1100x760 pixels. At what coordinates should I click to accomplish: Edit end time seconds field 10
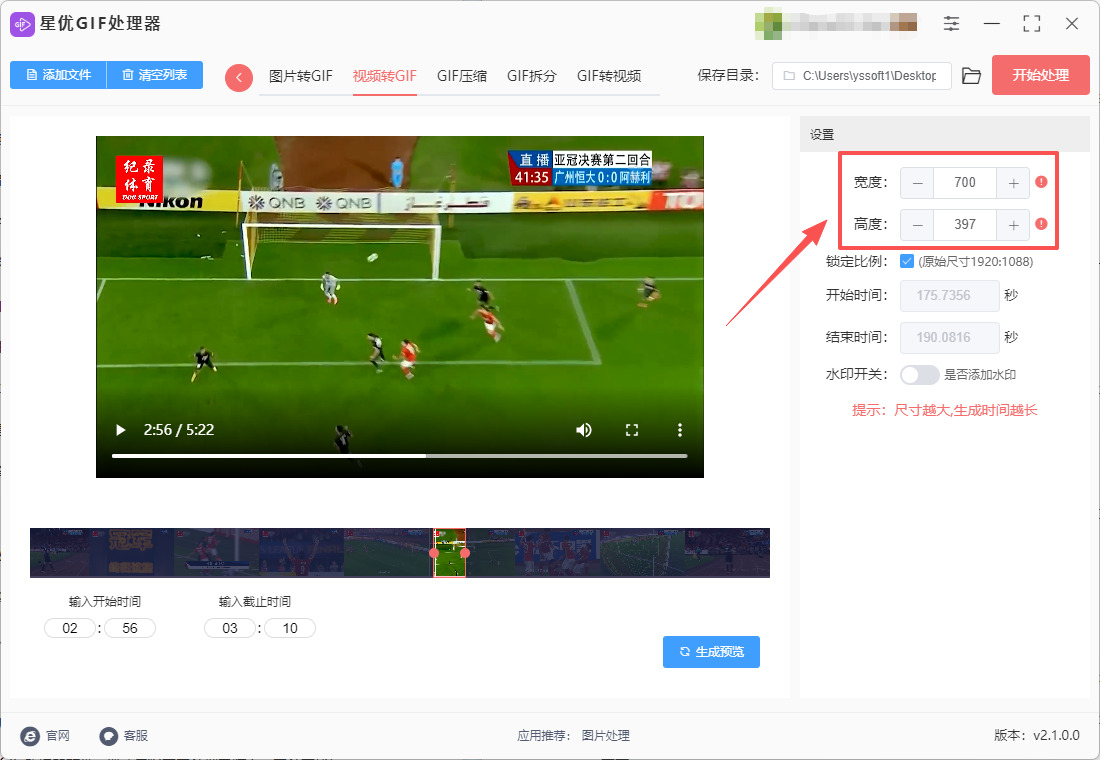tap(290, 628)
